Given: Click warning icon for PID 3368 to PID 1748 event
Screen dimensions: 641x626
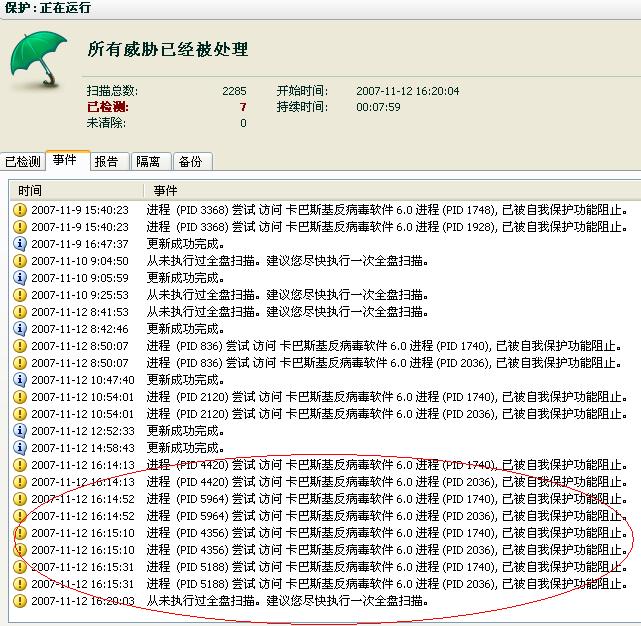Looking at the screenshot, I should [20, 210].
